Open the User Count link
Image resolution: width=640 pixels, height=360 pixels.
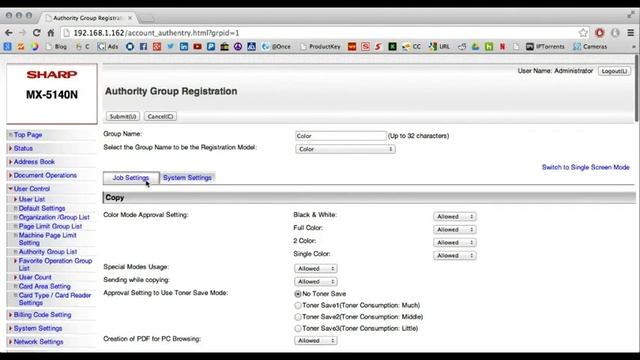click(35, 277)
